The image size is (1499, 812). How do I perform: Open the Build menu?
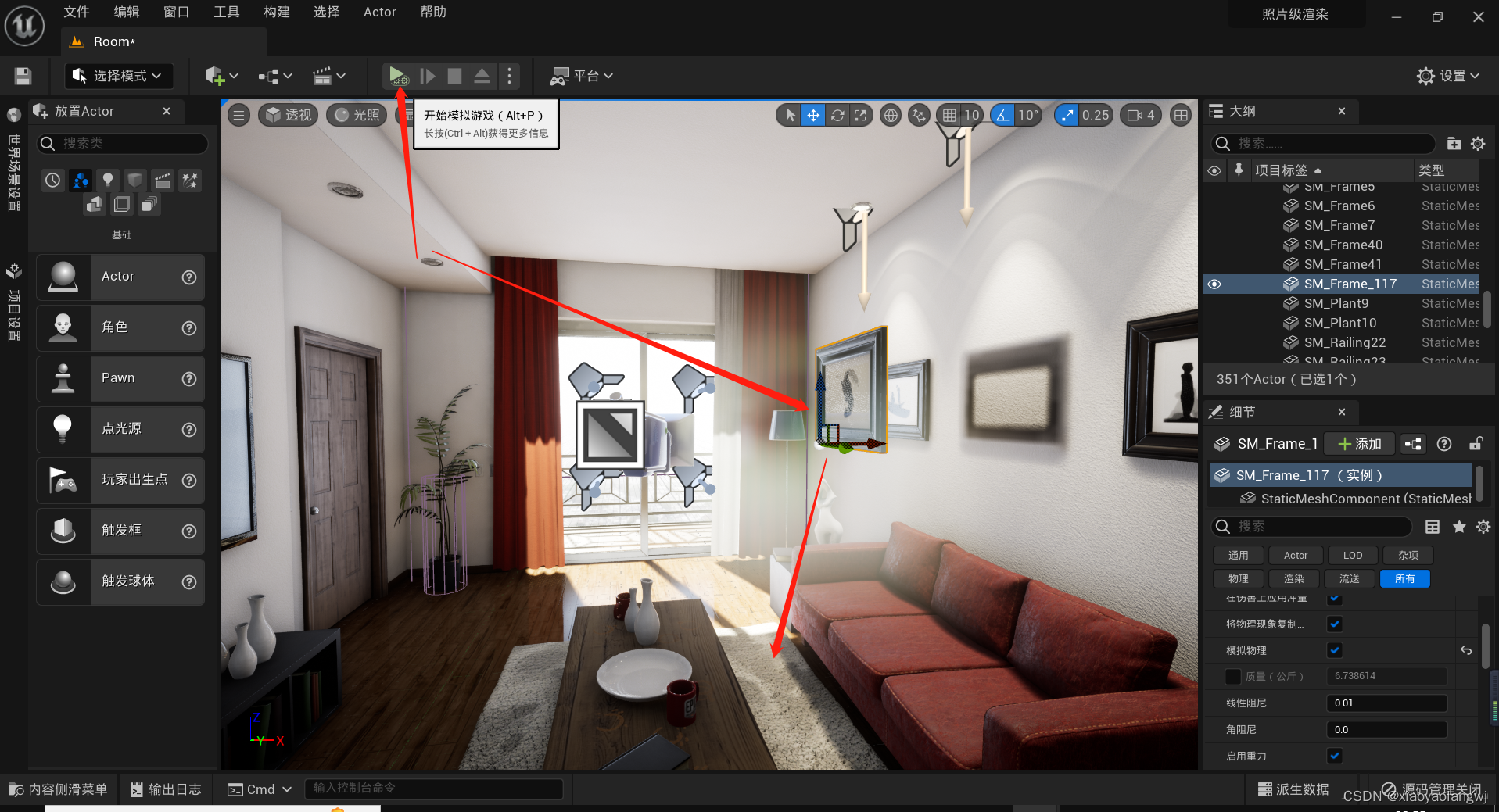(x=277, y=12)
